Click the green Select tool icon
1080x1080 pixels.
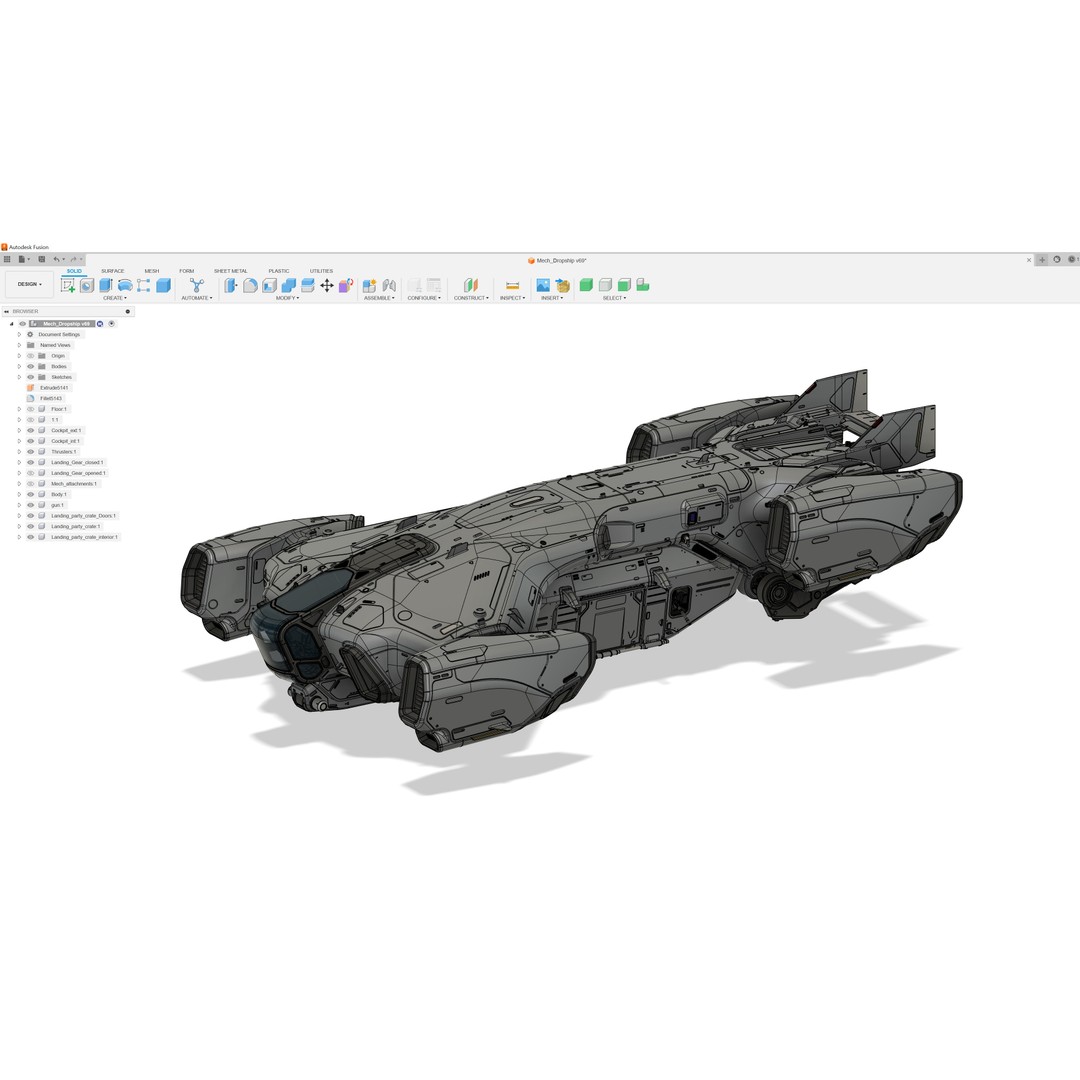[586, 285]
